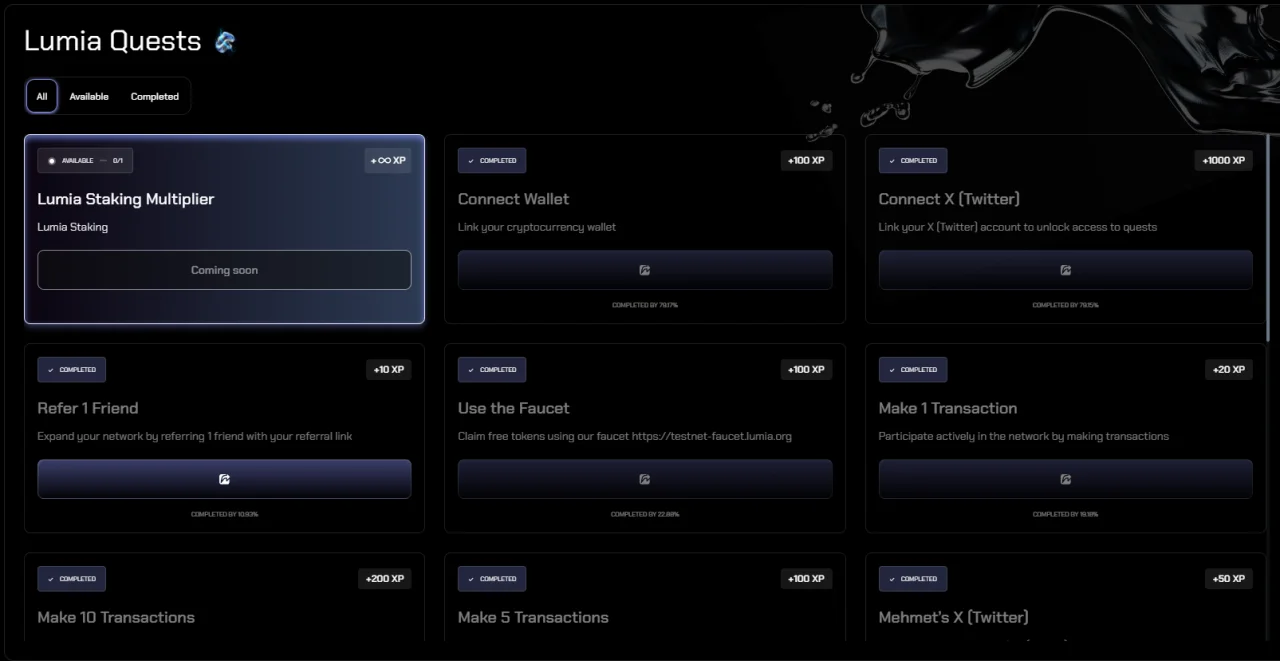The image size is (1280, 661).
Task: Click the Lumia logo icon beside the page title
Action: [225, 41]
